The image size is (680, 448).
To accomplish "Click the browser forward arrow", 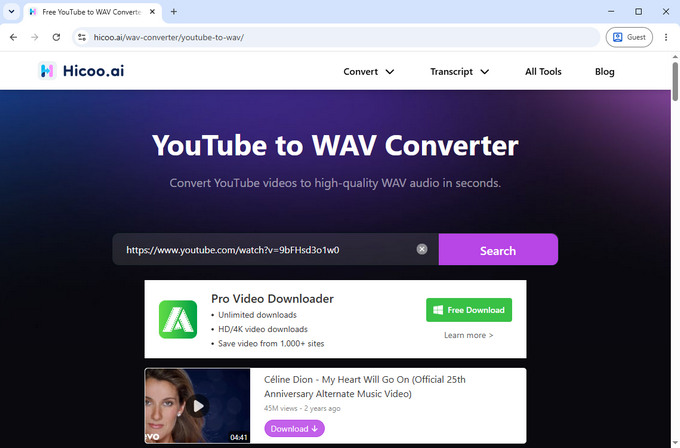I will coord(35,37).
